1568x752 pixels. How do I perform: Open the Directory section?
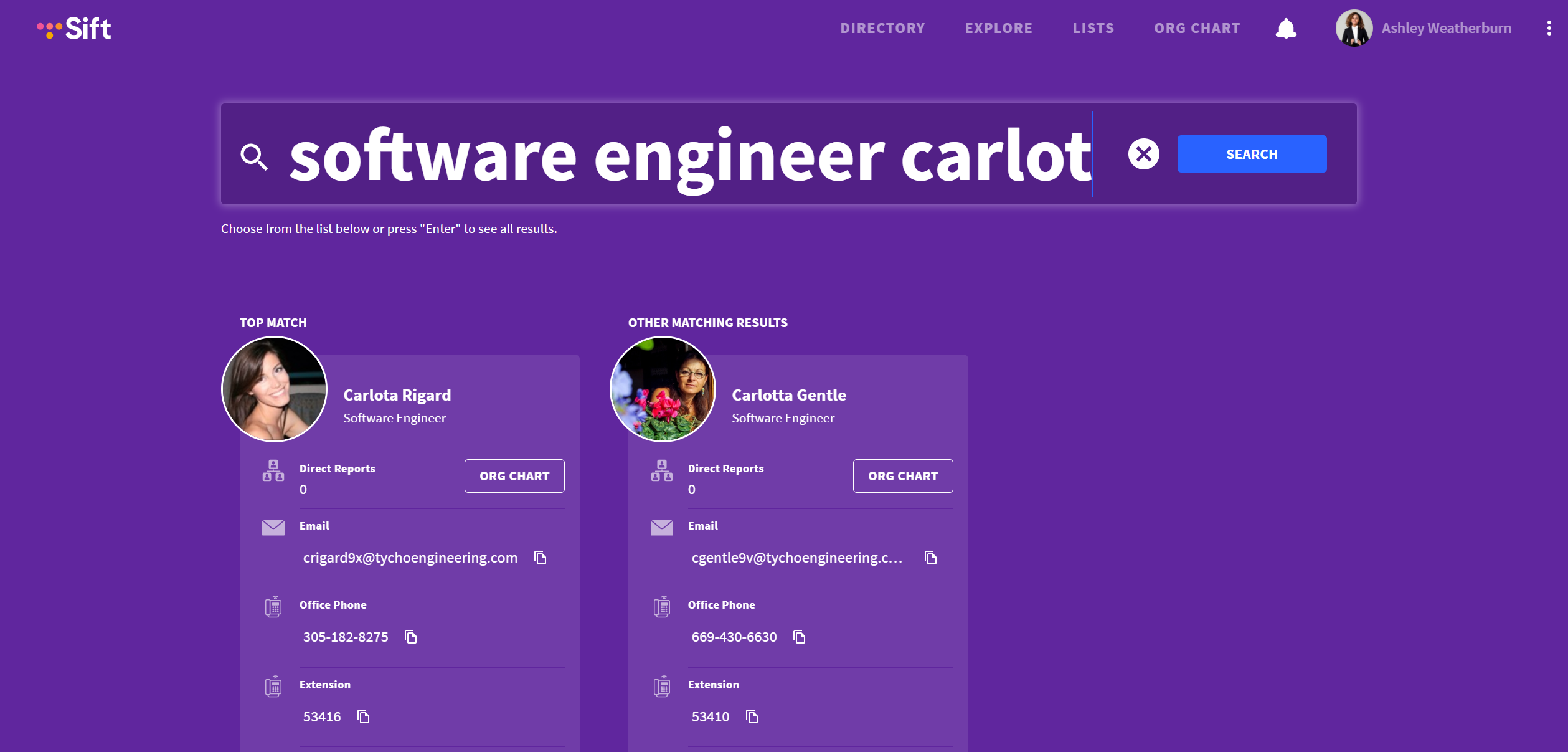[x=882, y=27]
